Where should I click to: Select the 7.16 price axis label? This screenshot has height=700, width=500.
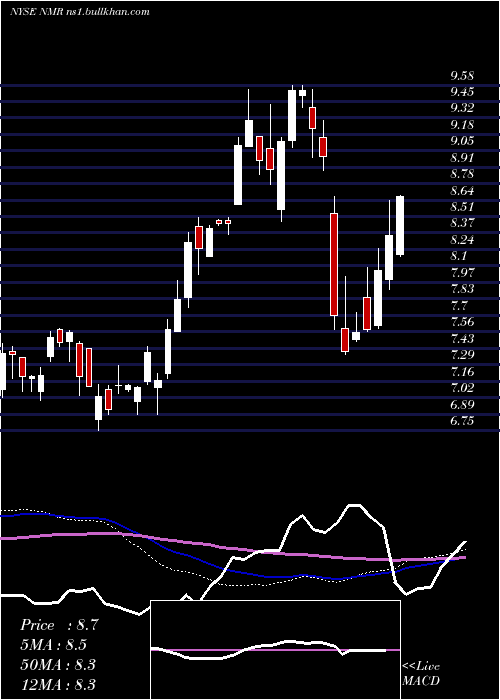click(x=462, y=372)
